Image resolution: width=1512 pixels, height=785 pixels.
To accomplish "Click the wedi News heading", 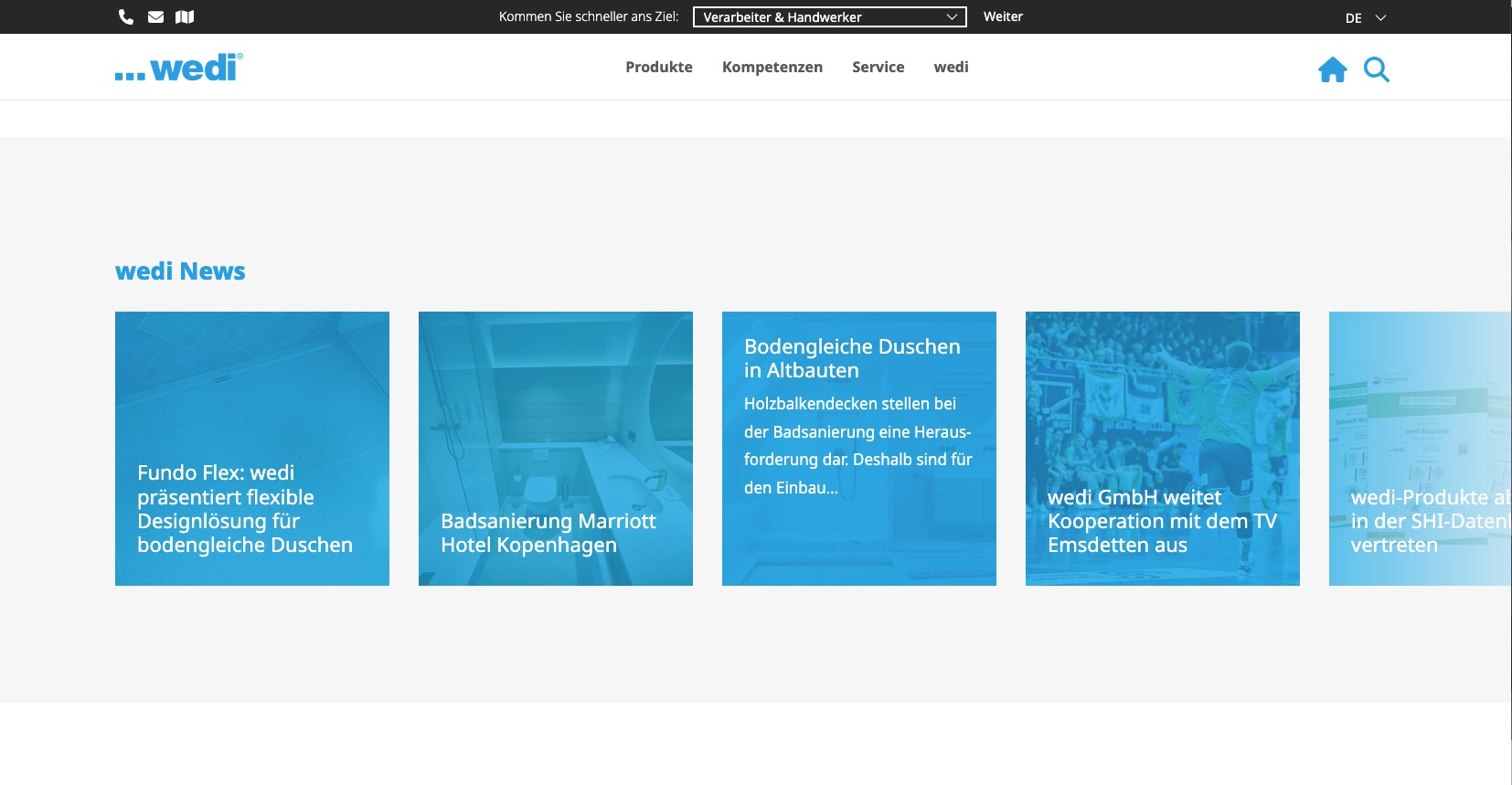I will click(180, 271).
